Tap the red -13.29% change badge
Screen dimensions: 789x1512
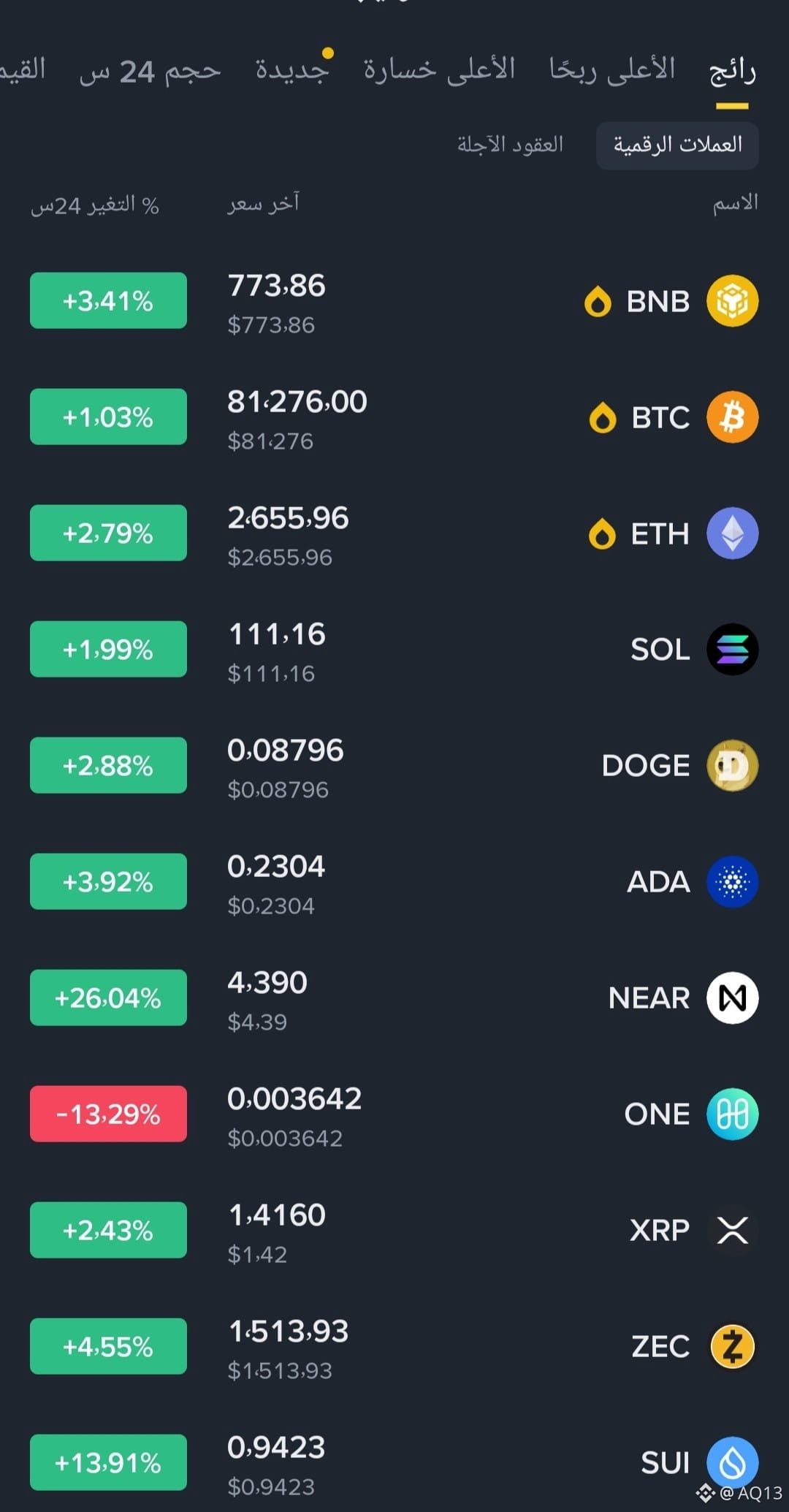coord(108,1114)
